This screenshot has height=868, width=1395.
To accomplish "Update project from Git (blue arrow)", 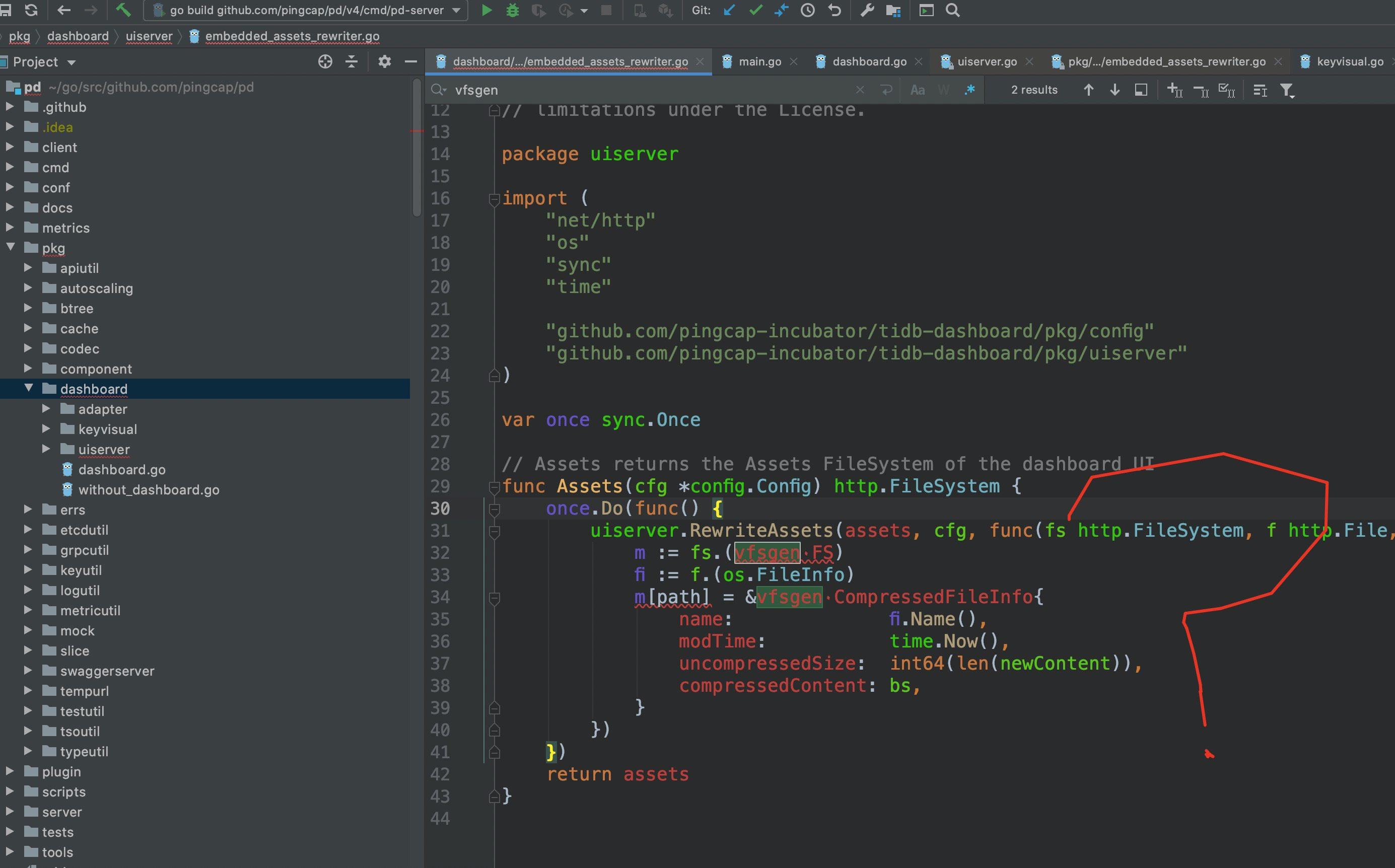I will 730,11.
